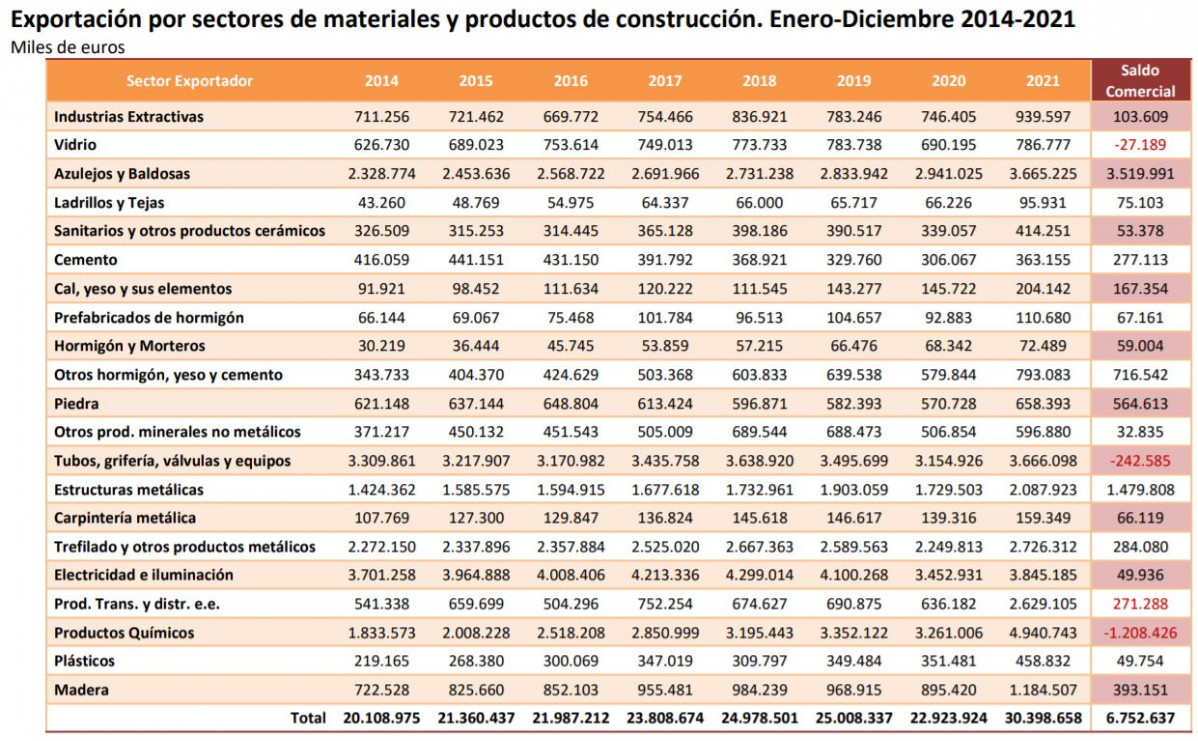The height and width of the screenshot is (741, 1198).
Task: Select the 2021 column header
Action: click(1043, 81)
